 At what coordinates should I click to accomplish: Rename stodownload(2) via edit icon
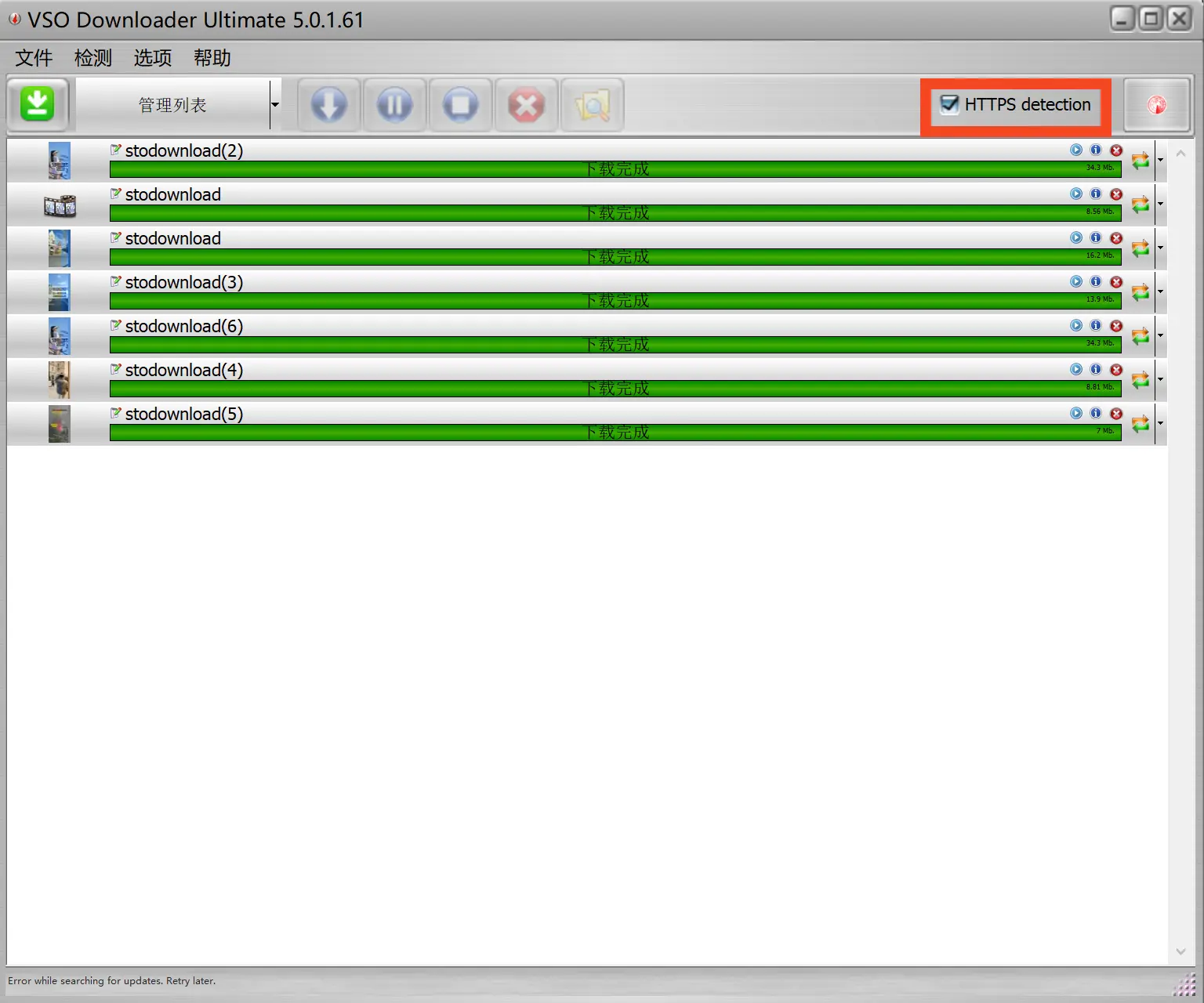coord(115,149)
